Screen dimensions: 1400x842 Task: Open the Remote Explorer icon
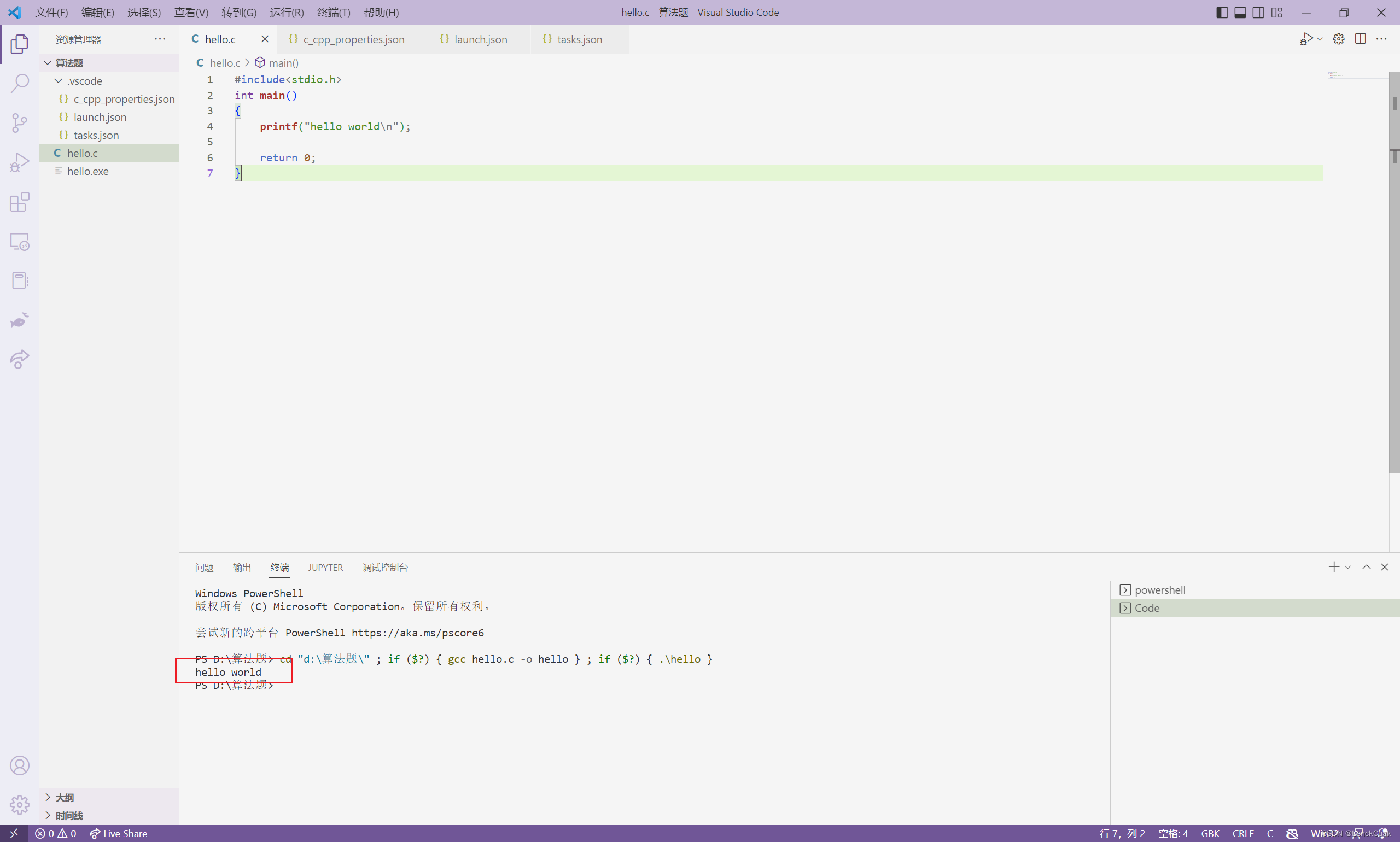pyautogui.click(x=19, y=242)
